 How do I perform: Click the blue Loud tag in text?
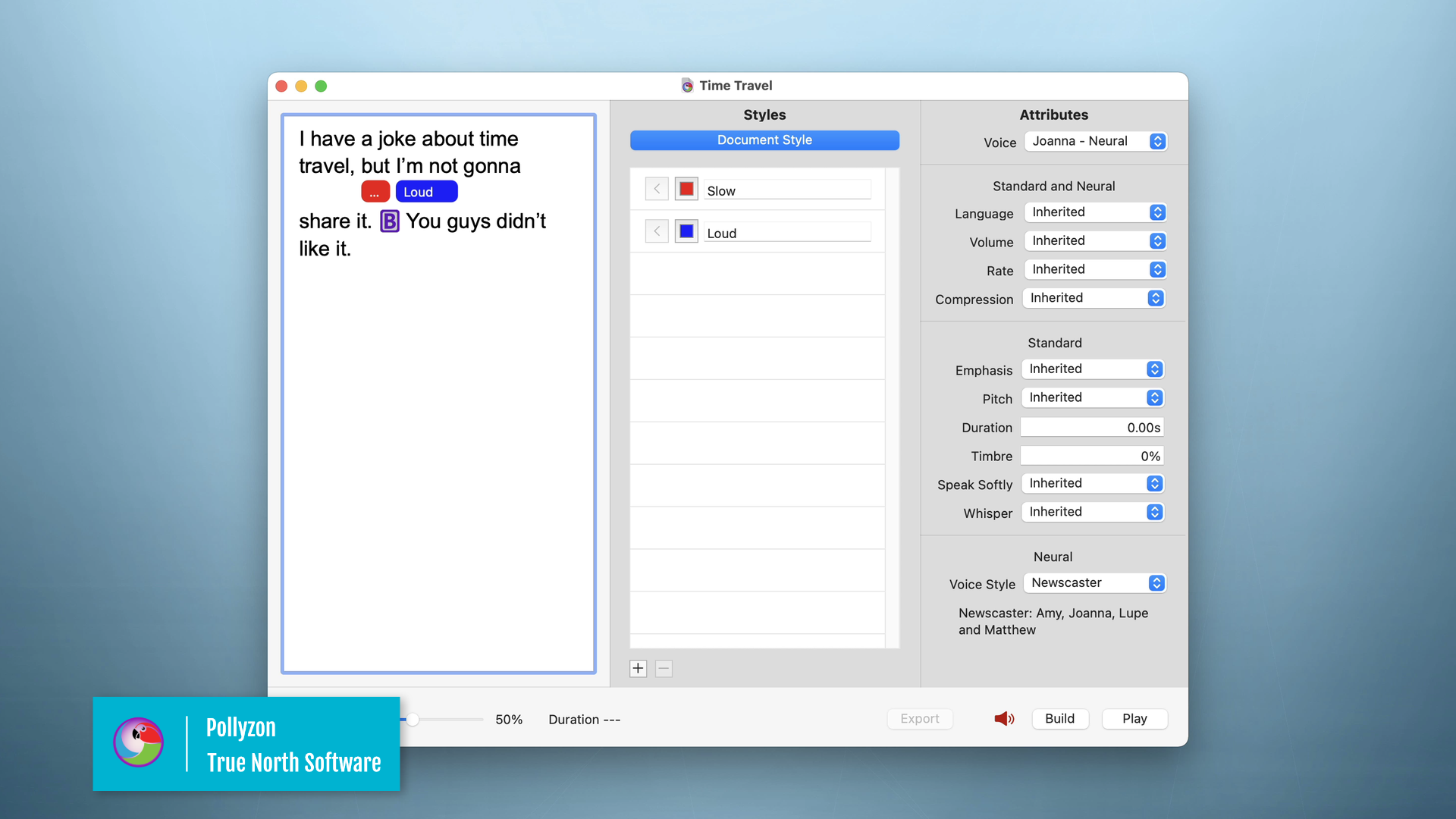(x=426, y=192)
